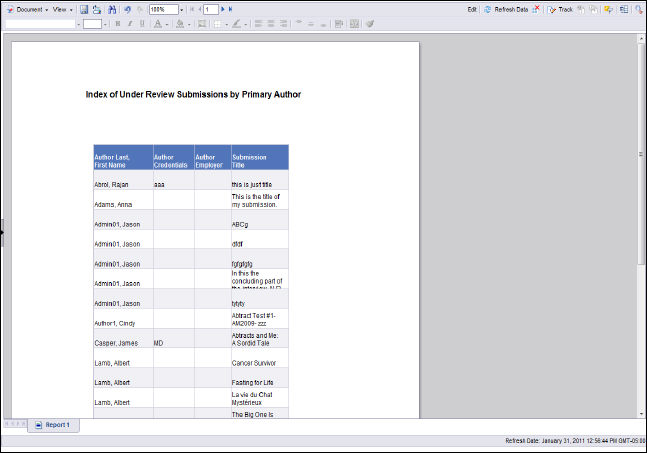This screenshot has height=453, width=647.
Task: Jump to last page arrow
Action: coord(231,8)
